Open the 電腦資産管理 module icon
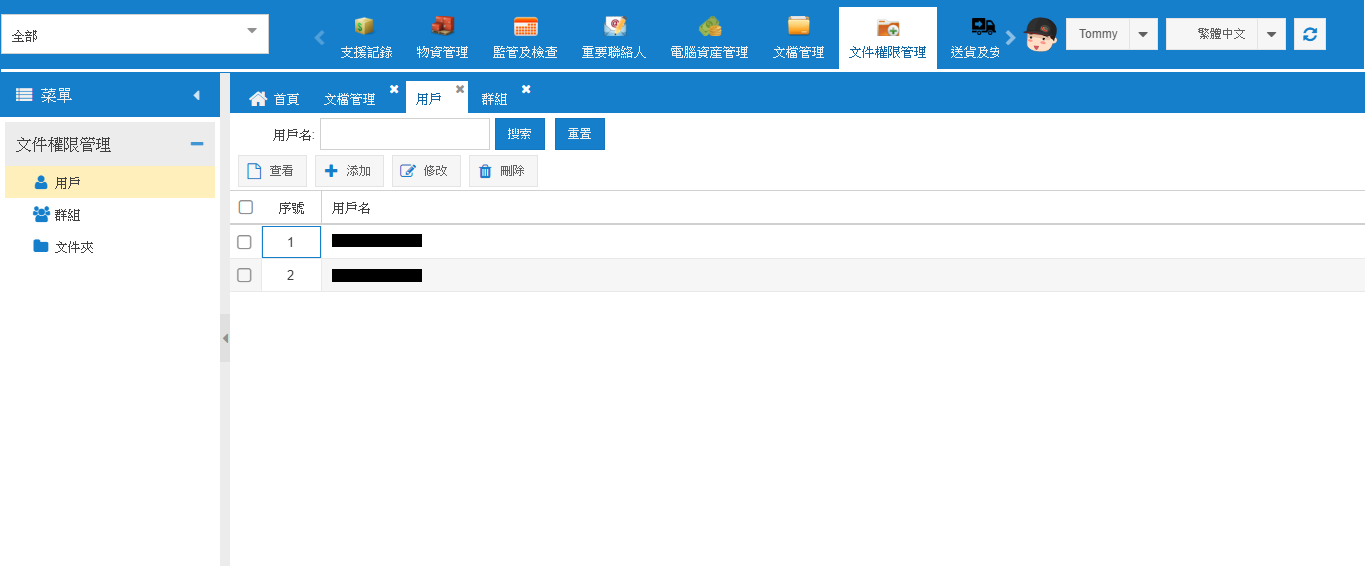This screenshot has width=1365, height=566. click(709, 27)
